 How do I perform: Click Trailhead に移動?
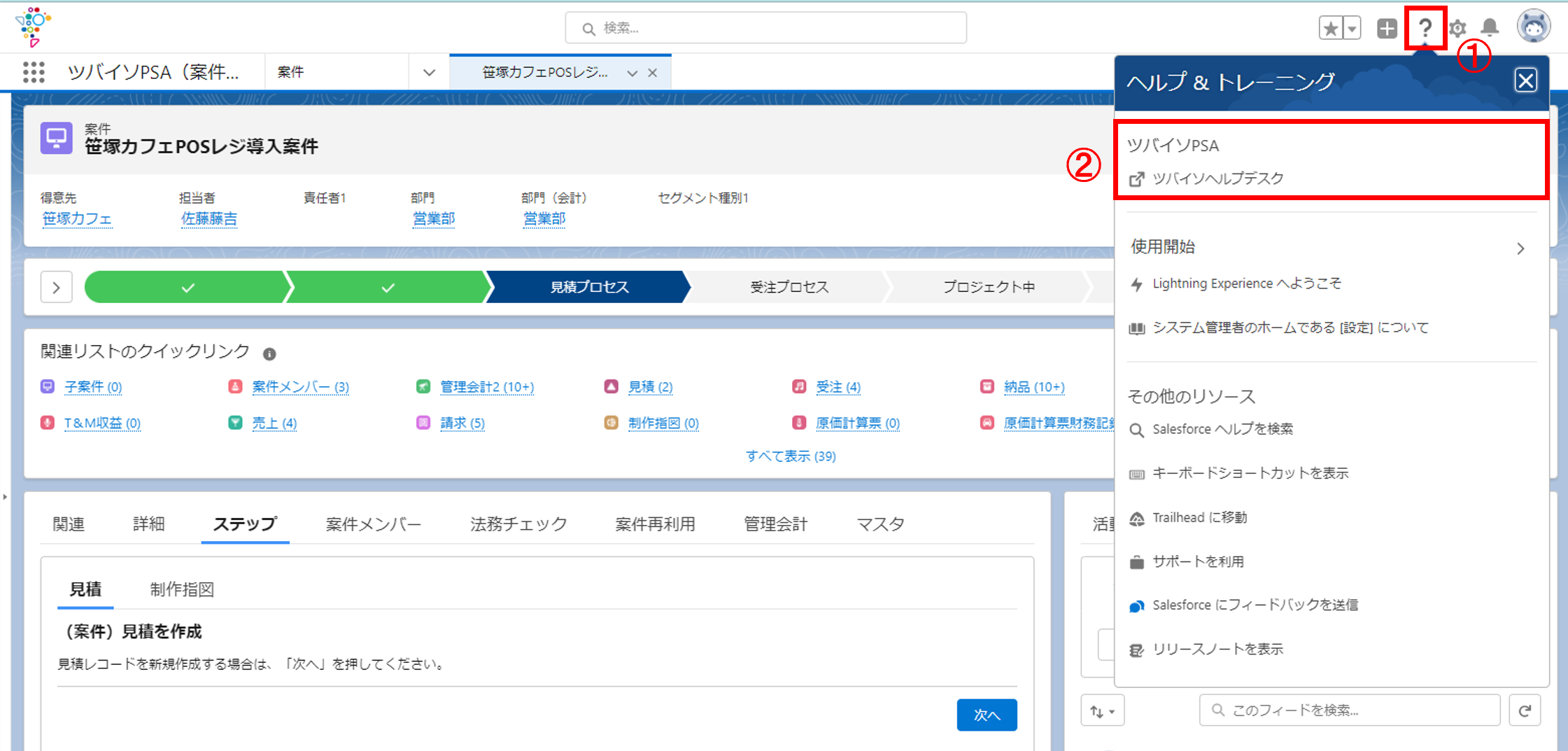(1199, 517)
